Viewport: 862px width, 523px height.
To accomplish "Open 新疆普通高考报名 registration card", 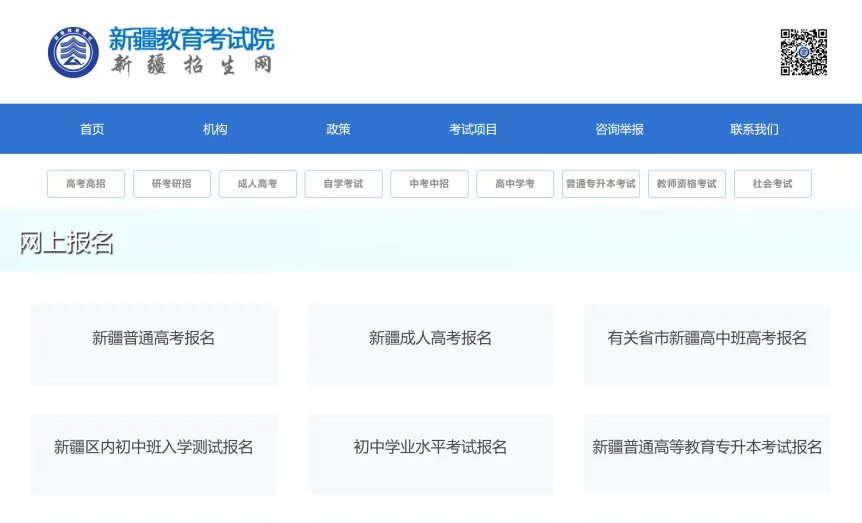I will (153, 344).
